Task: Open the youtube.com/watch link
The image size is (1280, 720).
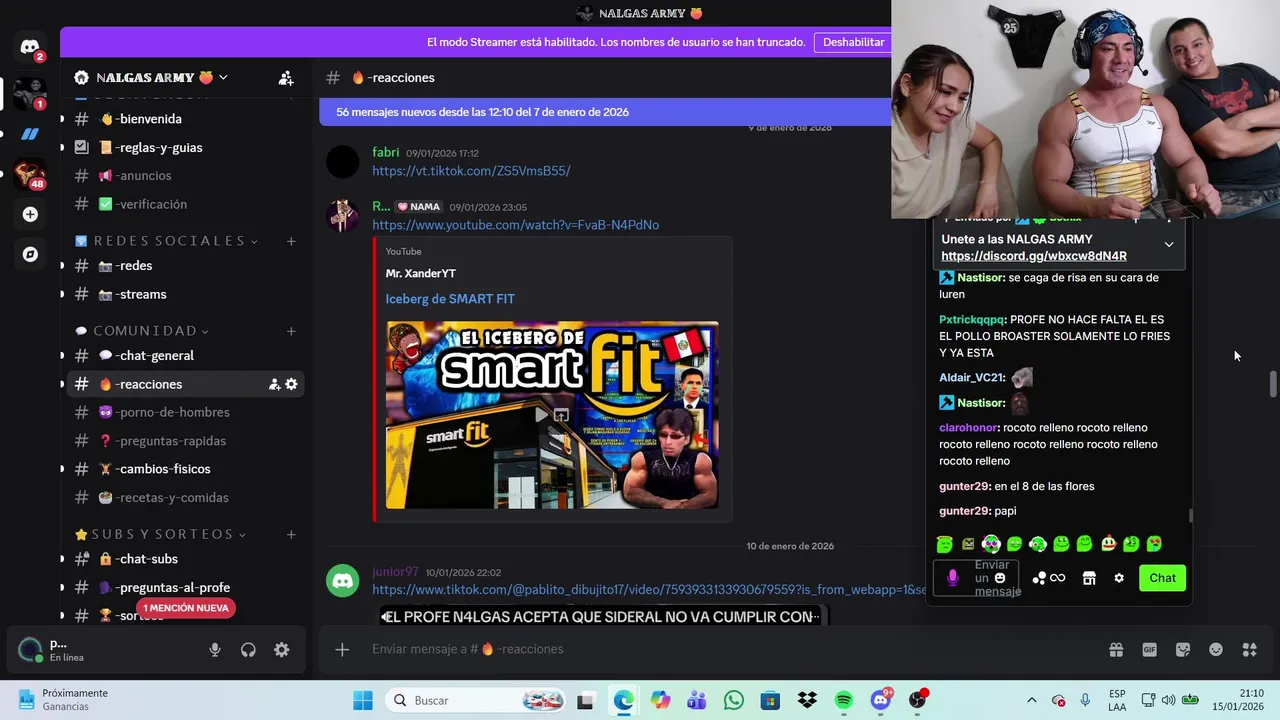Action: tap(515, 225)
